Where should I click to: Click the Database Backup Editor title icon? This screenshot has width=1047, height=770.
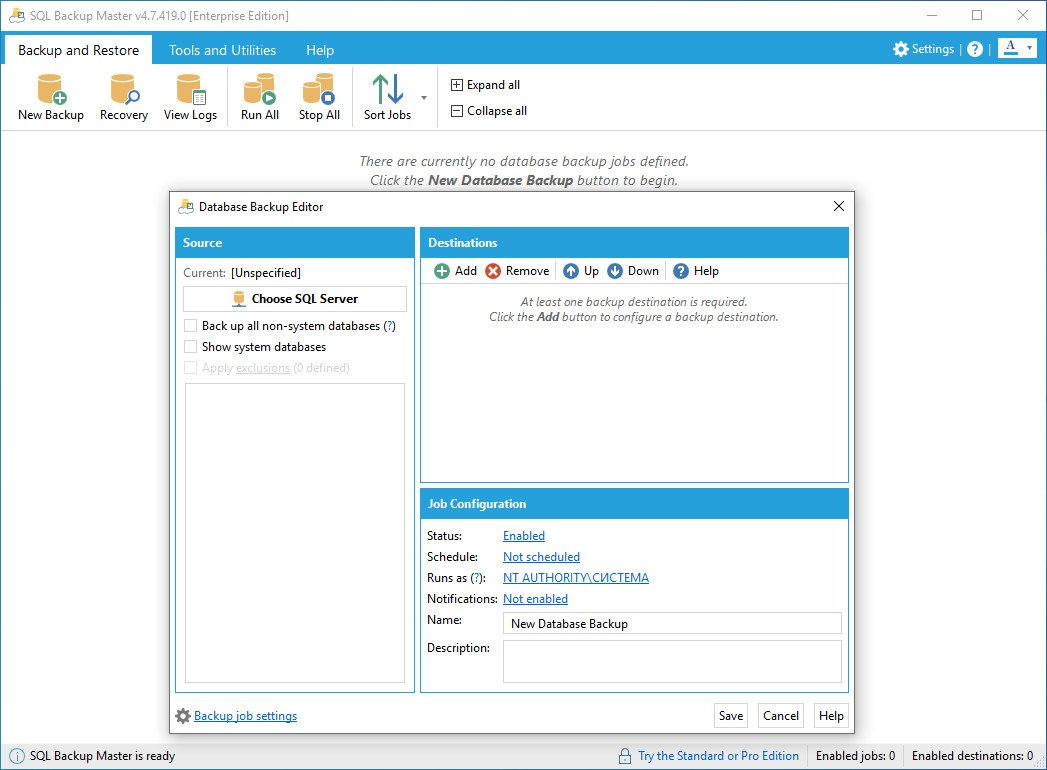tap(186, 207)
